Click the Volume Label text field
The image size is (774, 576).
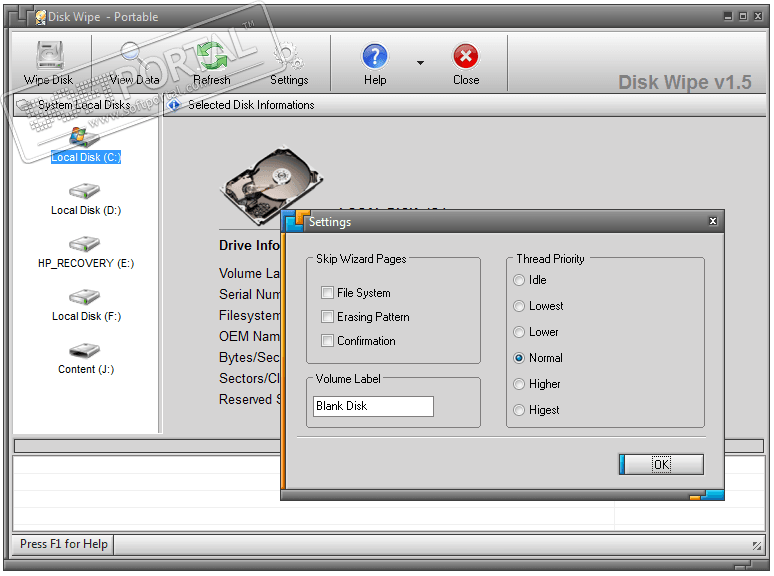coord(373,406)
